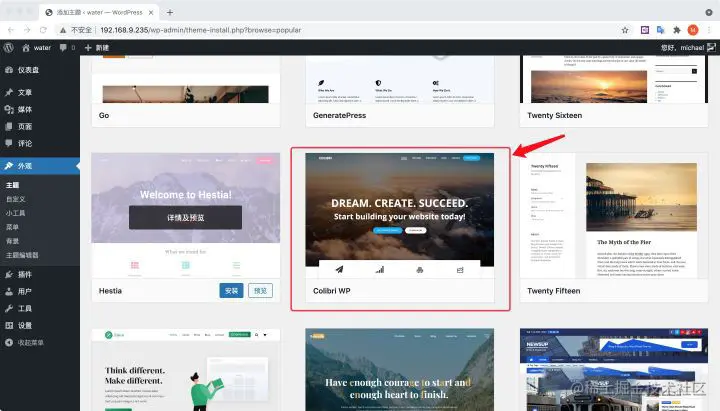The image size is (720, 411).
Task: Open the Chrome three-dot menu
Action: pyautogui.click(x=709, y=30)
